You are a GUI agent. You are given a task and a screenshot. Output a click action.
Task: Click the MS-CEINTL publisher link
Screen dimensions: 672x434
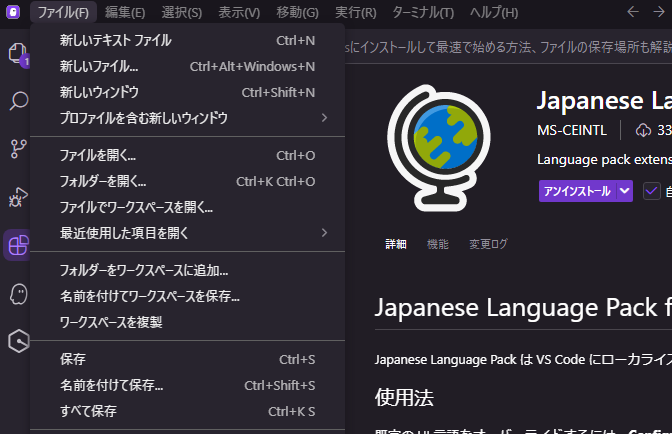point(572,130)
